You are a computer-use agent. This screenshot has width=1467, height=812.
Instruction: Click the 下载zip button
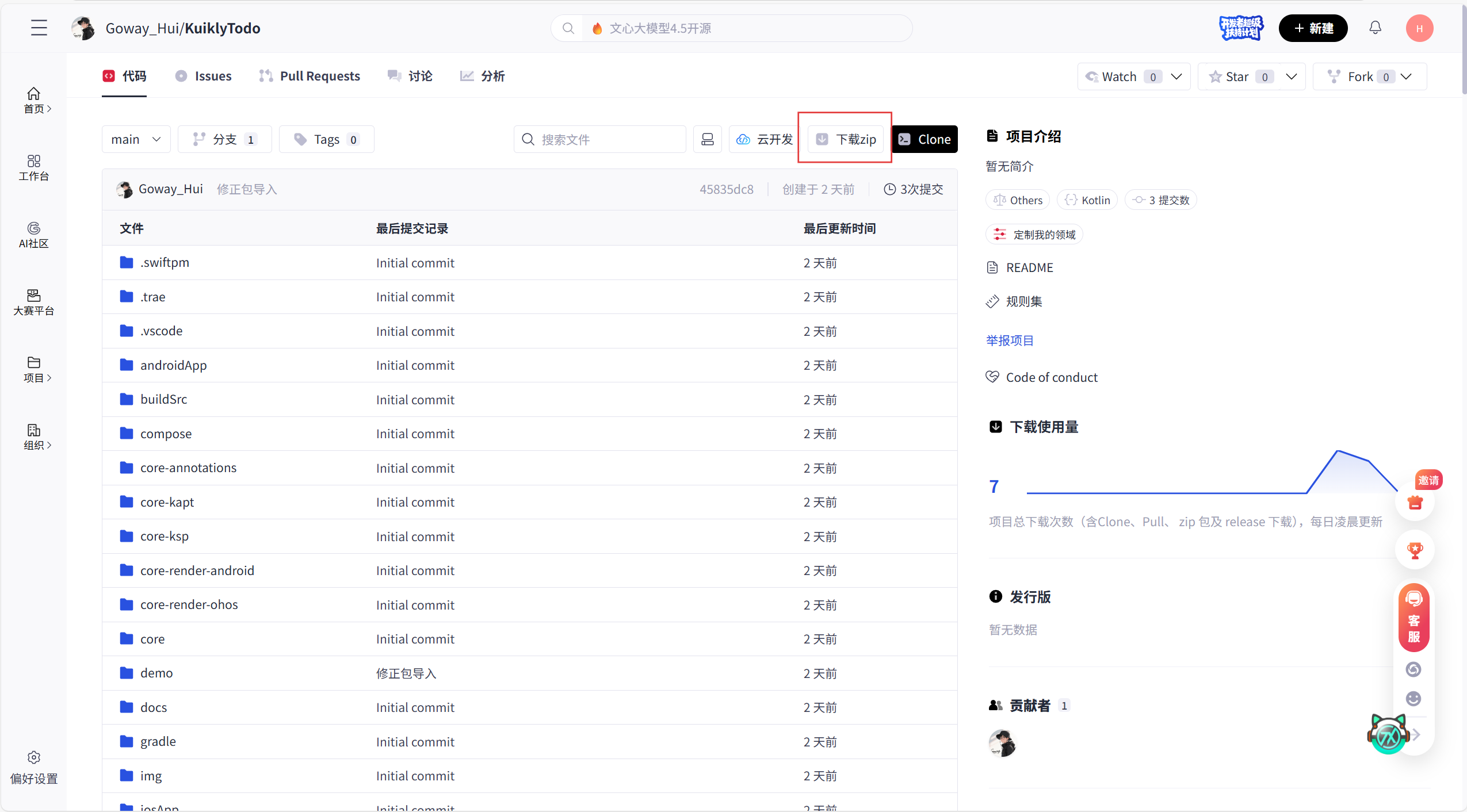[846, 139]
